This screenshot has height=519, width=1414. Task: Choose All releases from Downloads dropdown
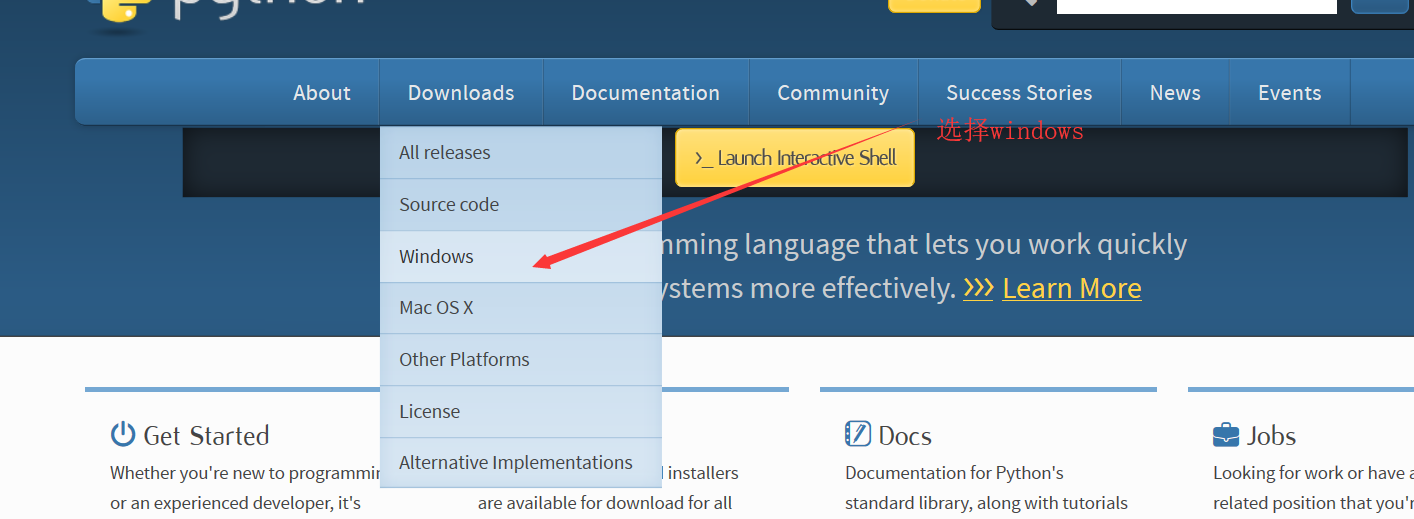coord(521,153)
